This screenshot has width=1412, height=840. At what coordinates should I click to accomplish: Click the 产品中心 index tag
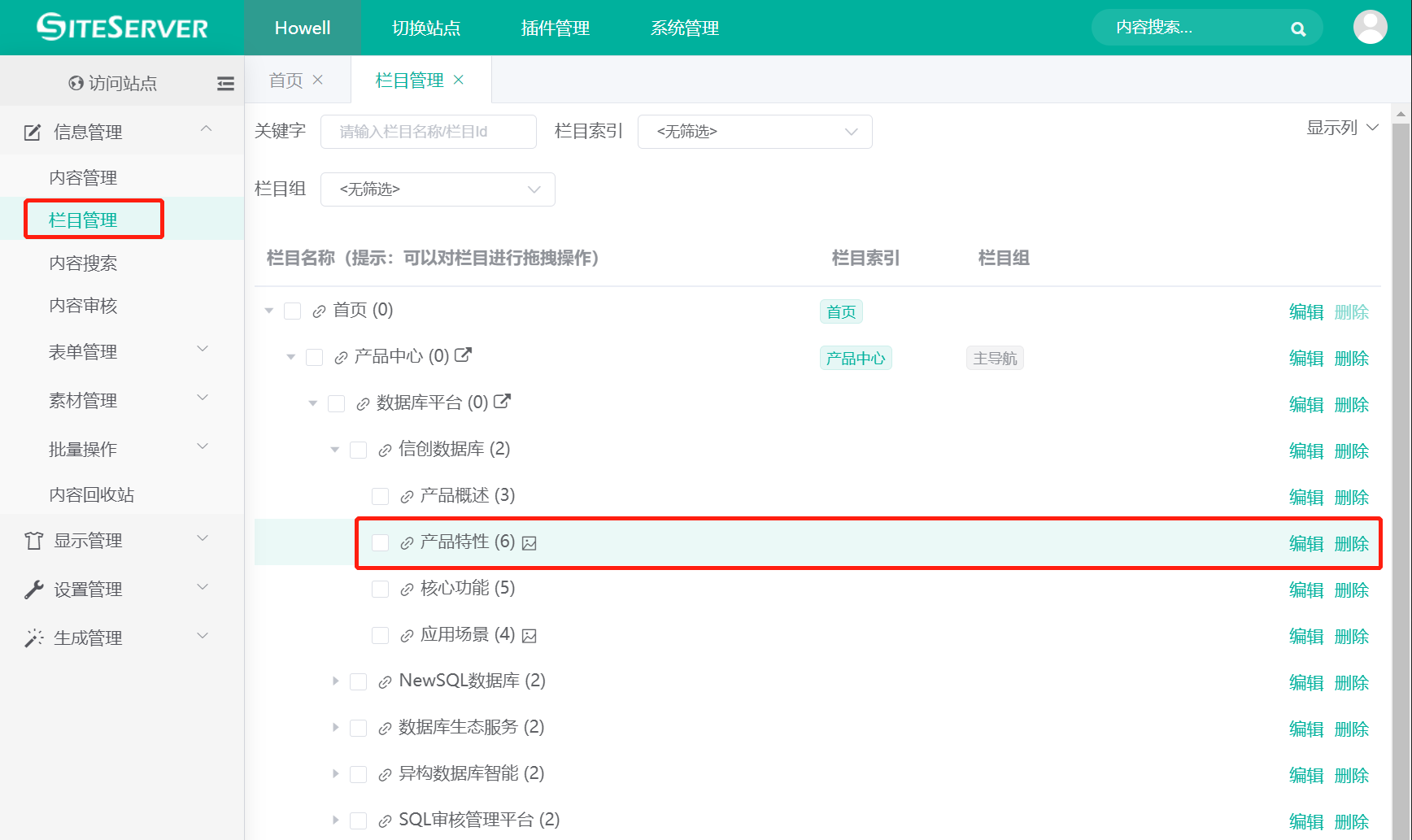pos(856,358)
